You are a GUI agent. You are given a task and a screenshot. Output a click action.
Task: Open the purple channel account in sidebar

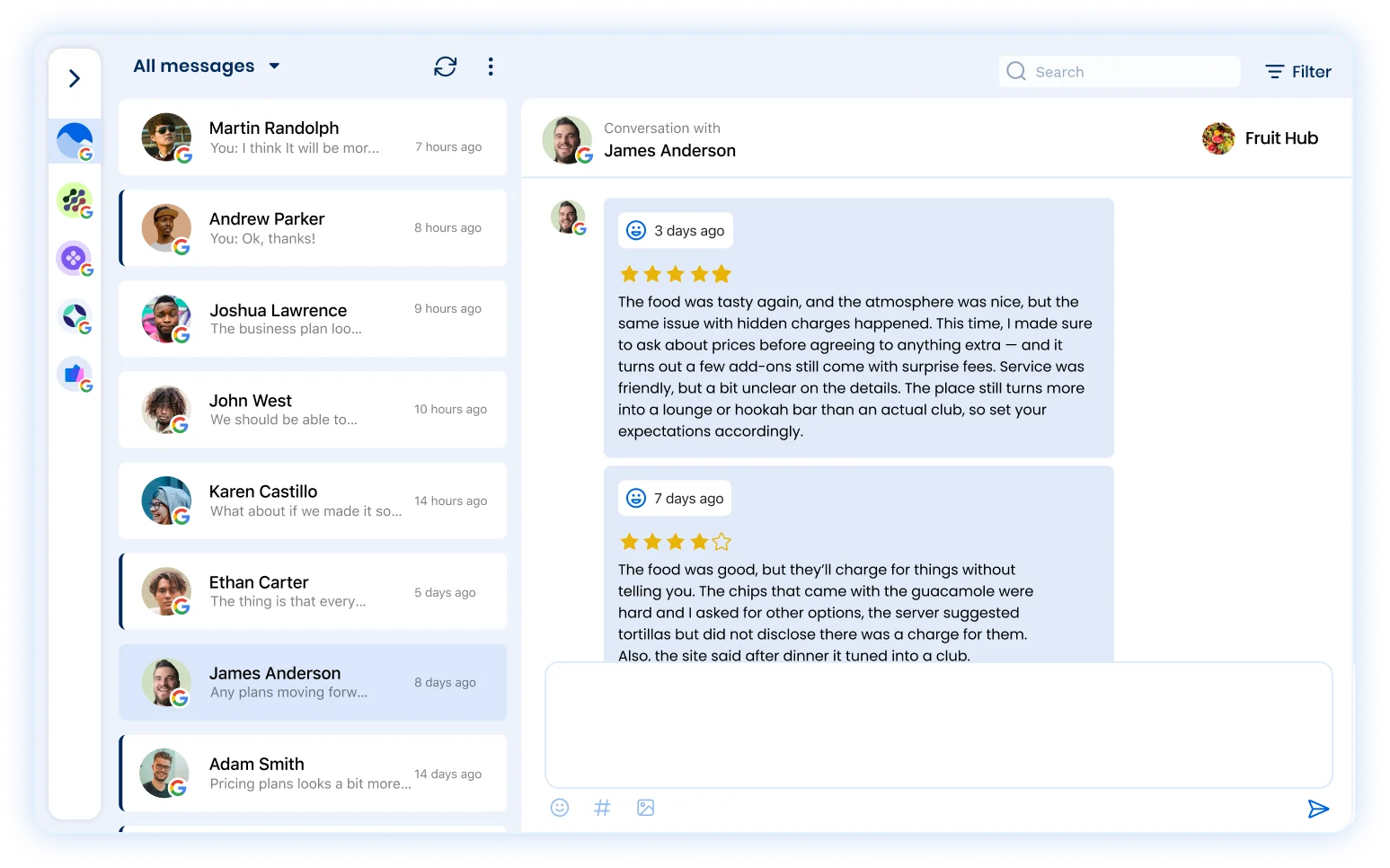pos(75,259)
